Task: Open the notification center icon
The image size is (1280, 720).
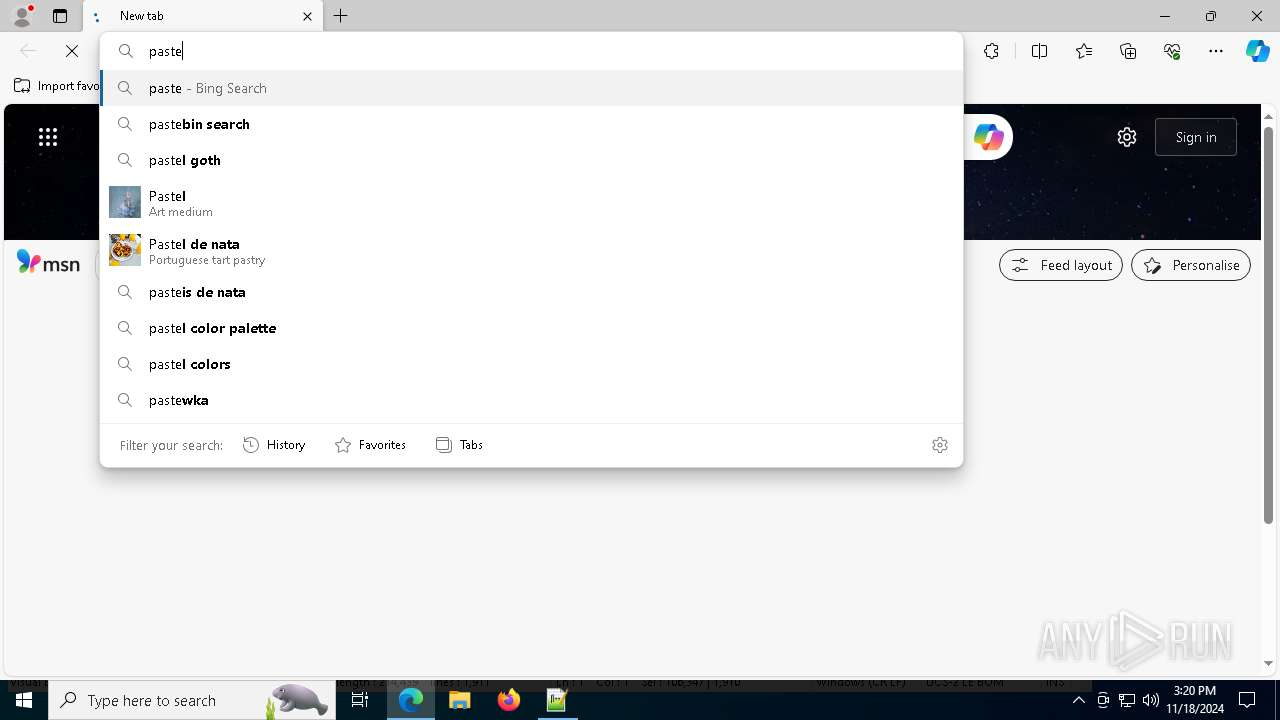Action: tap(1247, 700)
